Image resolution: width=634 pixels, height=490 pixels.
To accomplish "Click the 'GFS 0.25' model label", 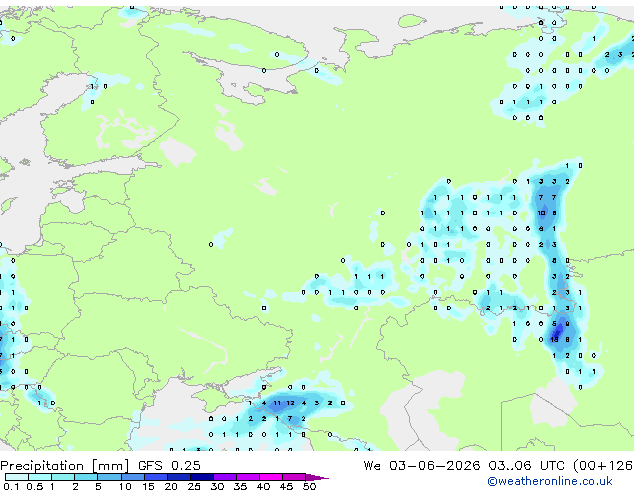I will [x=169, y=466].
